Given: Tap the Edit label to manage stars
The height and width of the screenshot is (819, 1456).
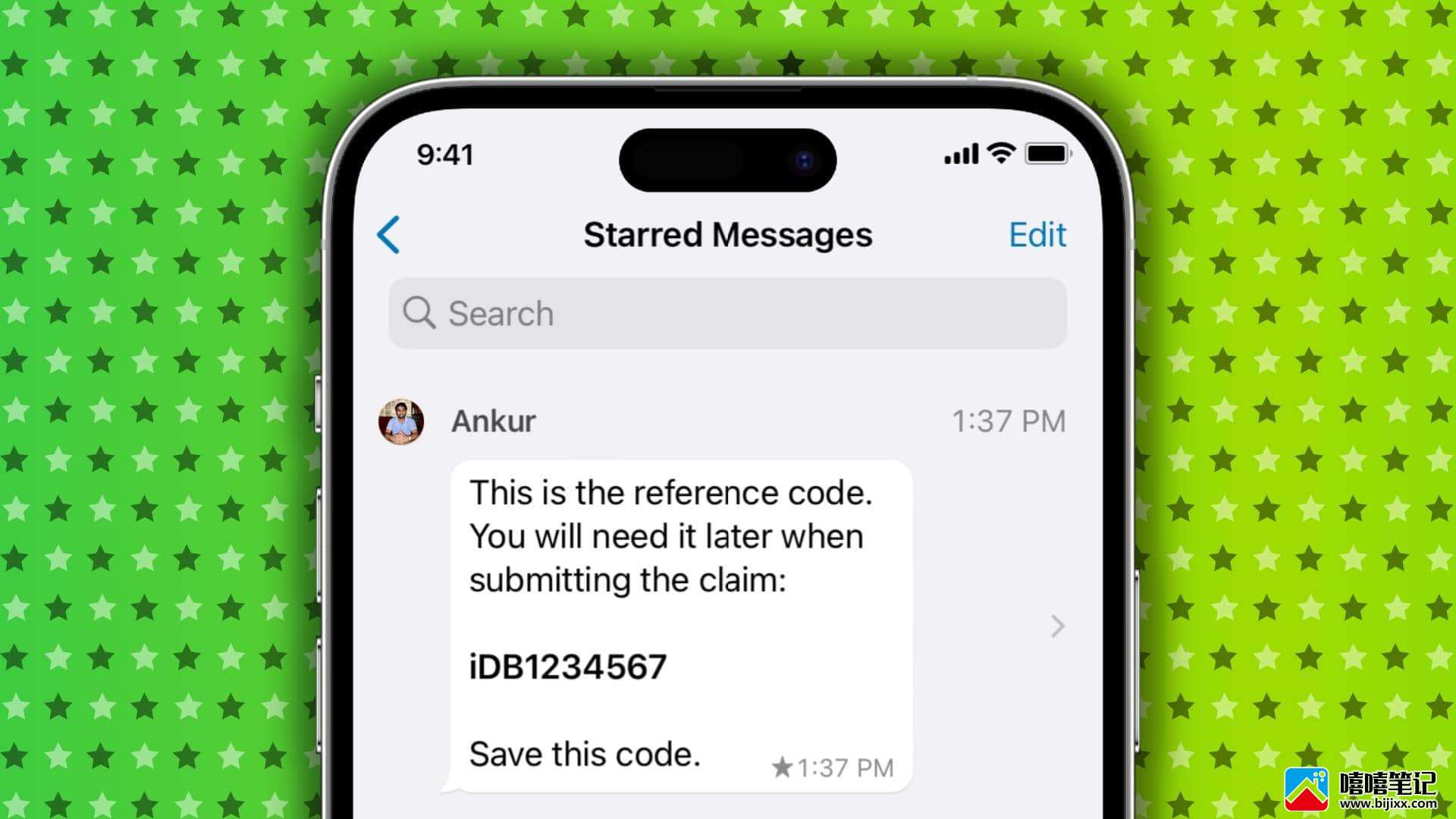Looking at the screenshot, I should [x=1037, y=233].
